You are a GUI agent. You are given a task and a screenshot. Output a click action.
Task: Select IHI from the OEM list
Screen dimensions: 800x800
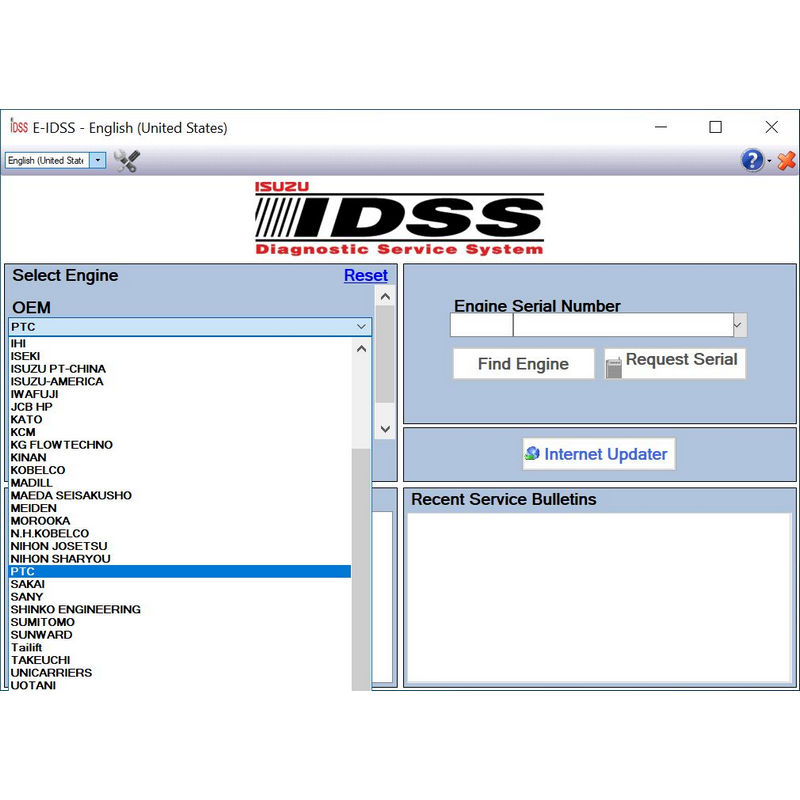pos(180,343)
